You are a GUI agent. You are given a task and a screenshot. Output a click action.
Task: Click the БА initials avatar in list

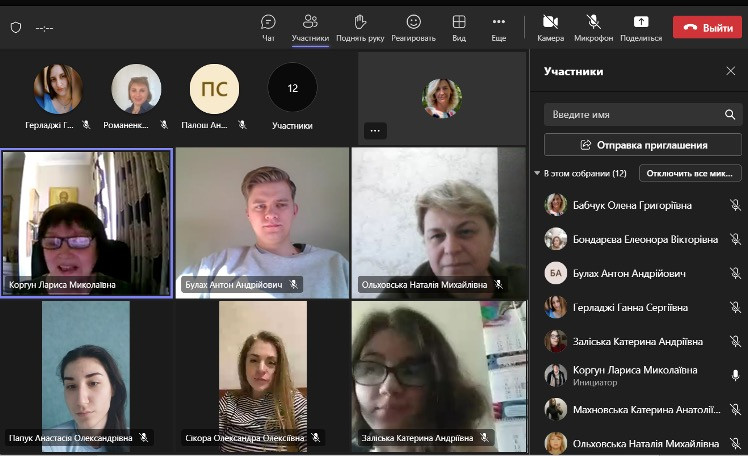(556, 273)
